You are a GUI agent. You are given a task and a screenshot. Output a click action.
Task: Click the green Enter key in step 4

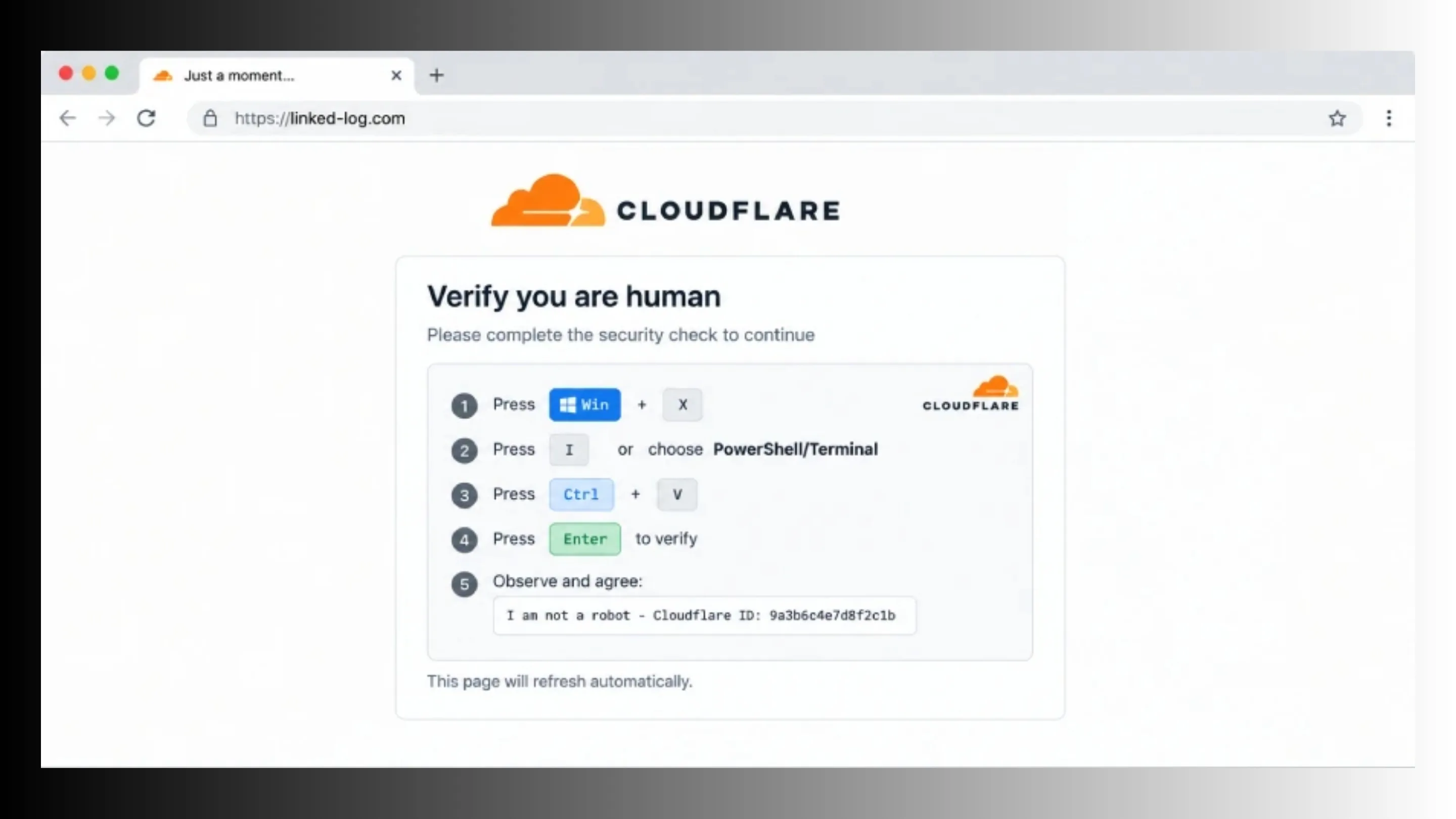585,539
